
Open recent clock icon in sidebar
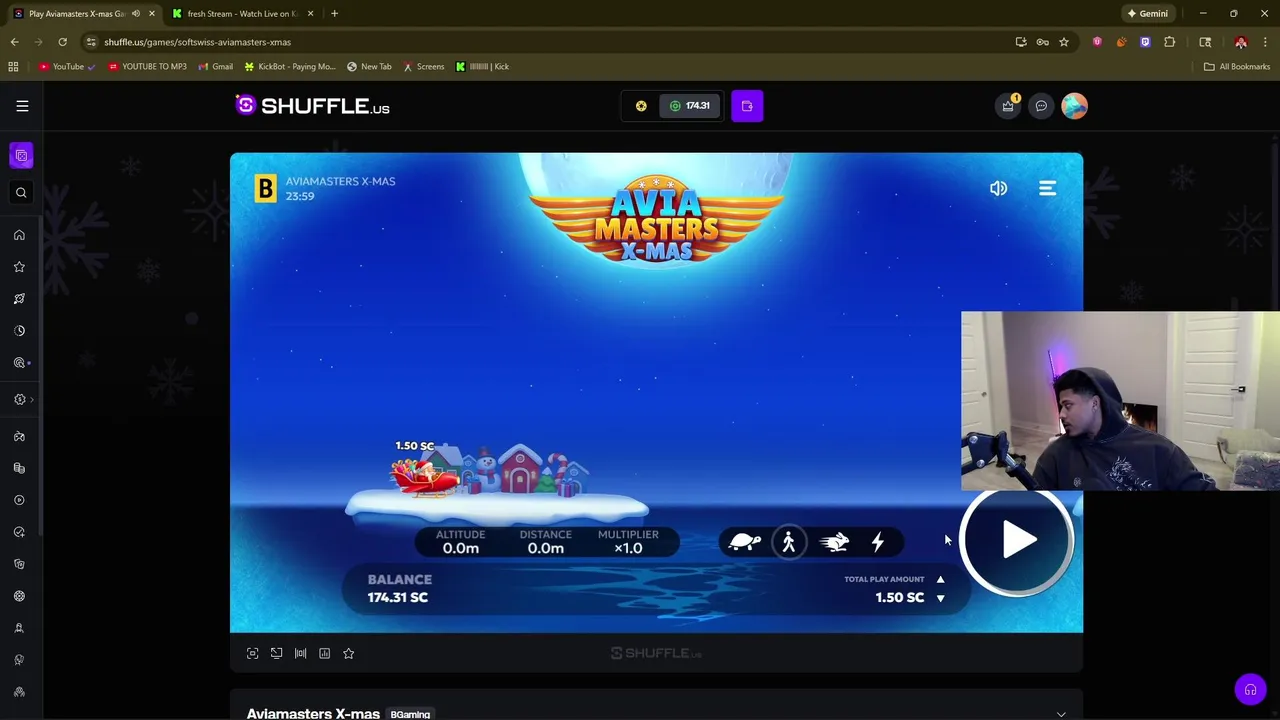[19, 331]
